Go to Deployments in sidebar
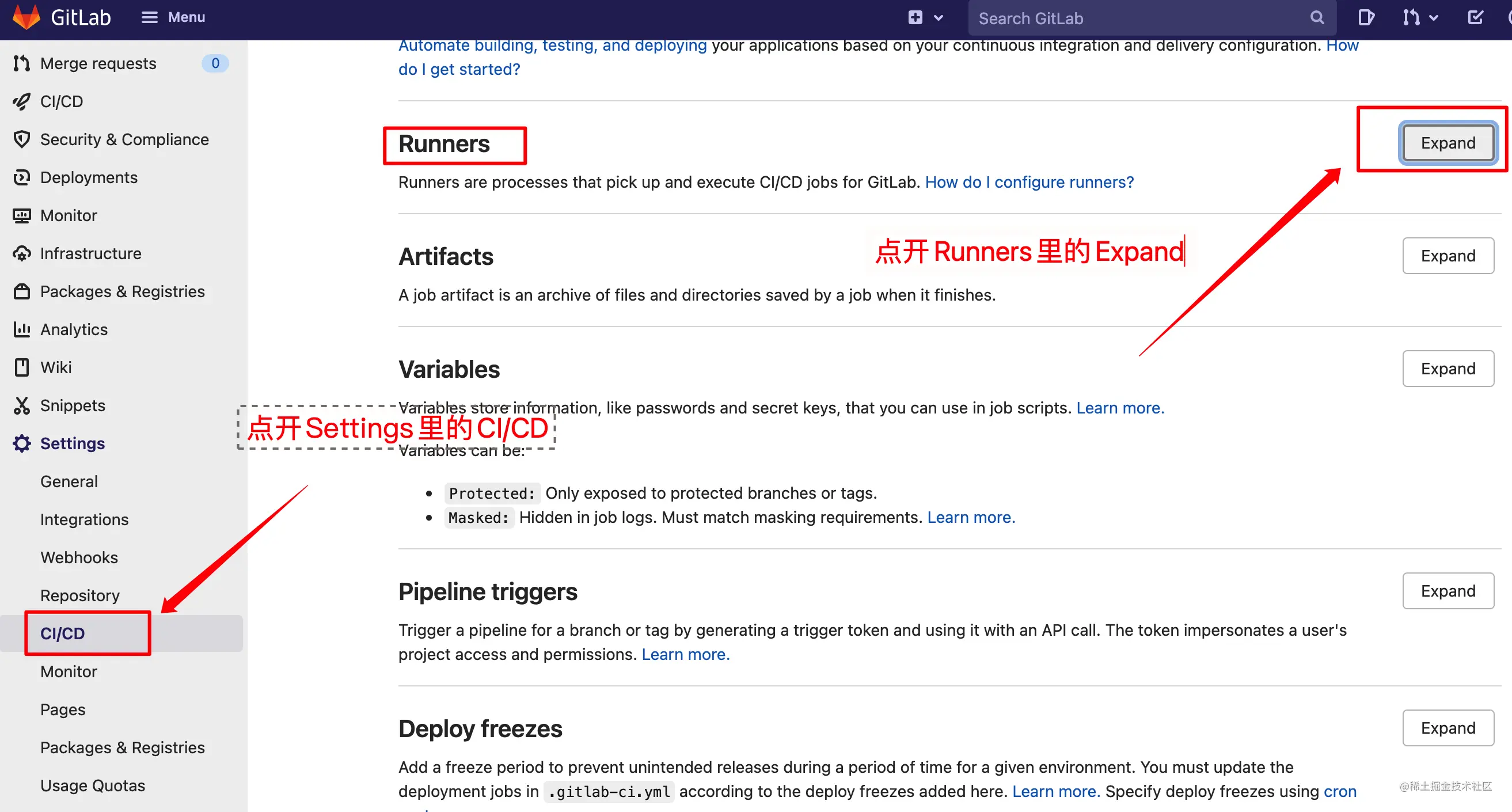 click(x=89, y=177)
